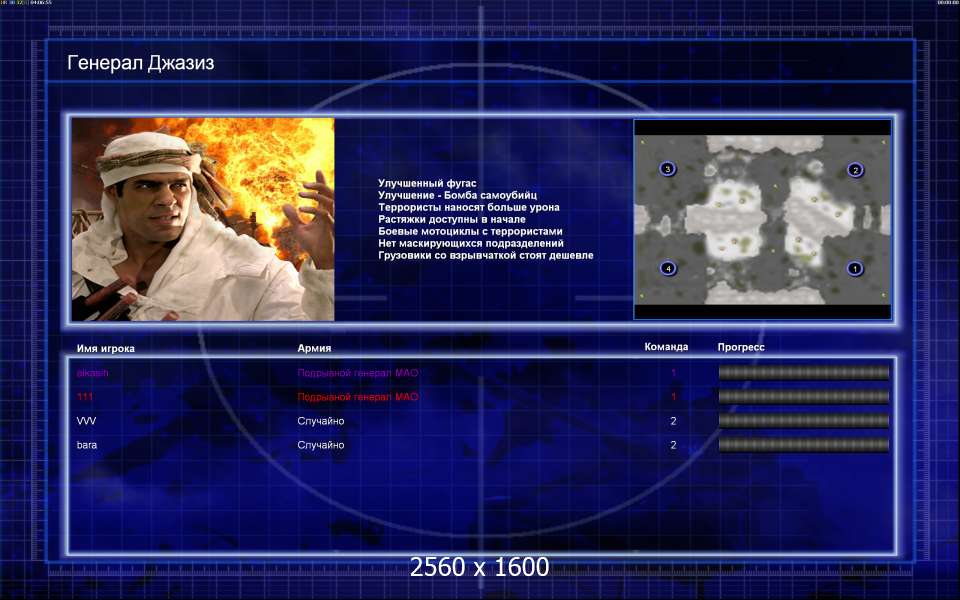Viewport: 960px width, 600px height.
Task: Click 'Случайно' army entry for VVV
Action: (x=321, y=421)
